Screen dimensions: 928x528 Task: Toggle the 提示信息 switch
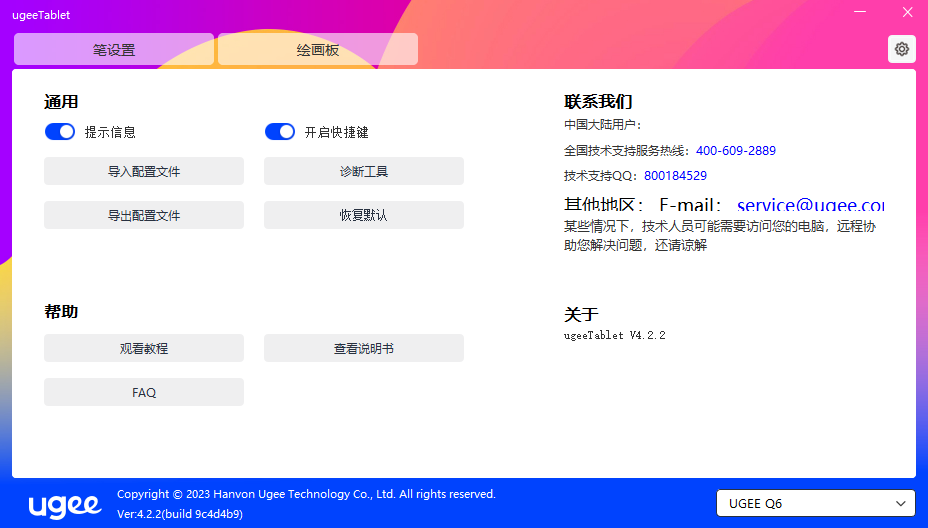[60, 131]
